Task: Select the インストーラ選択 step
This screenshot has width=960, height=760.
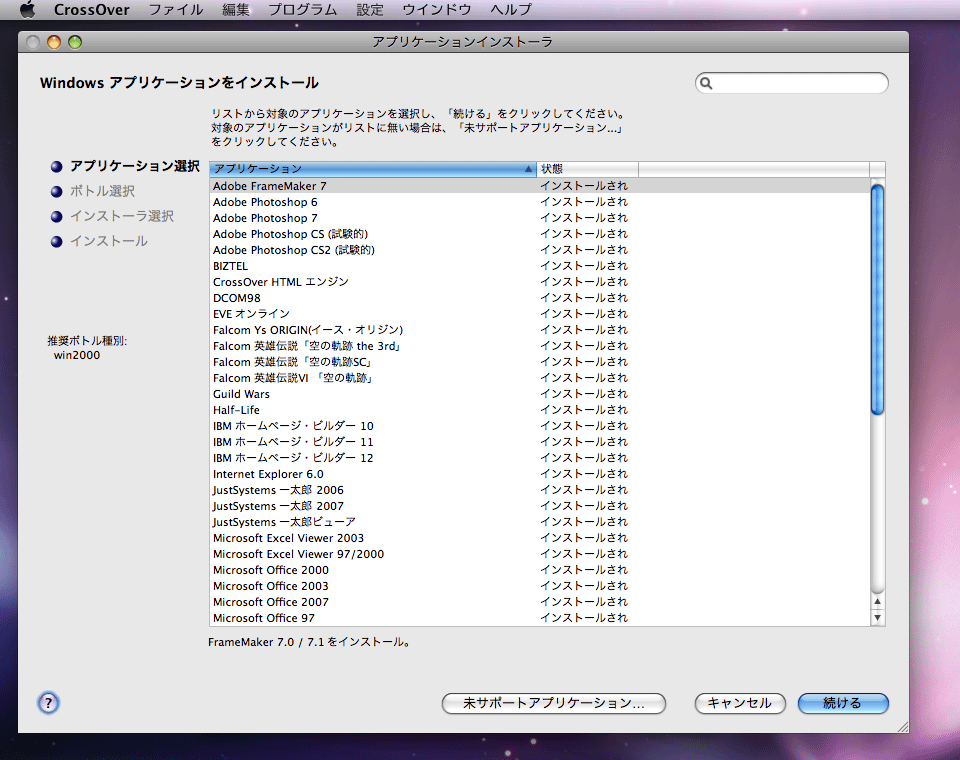Action: (x=122, y=216)
